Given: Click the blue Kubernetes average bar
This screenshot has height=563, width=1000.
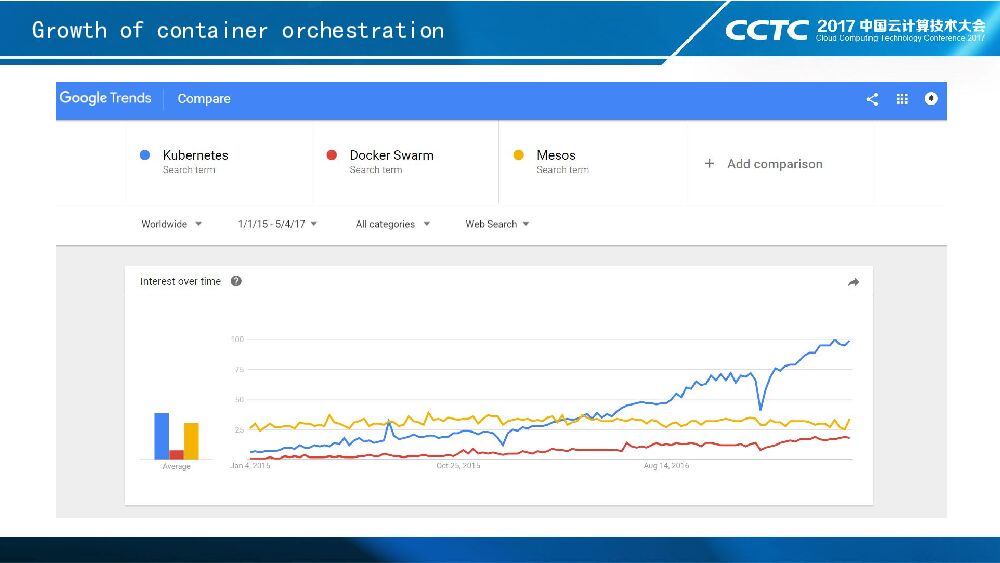Looking at the screenshot, I should pyautogui.click(x=162, y=436).
